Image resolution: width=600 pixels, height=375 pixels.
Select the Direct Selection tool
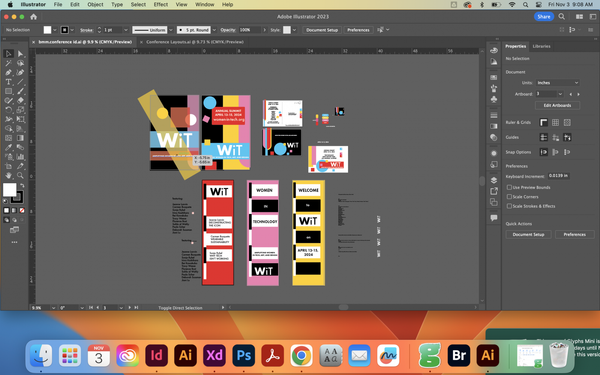point(20,54)
